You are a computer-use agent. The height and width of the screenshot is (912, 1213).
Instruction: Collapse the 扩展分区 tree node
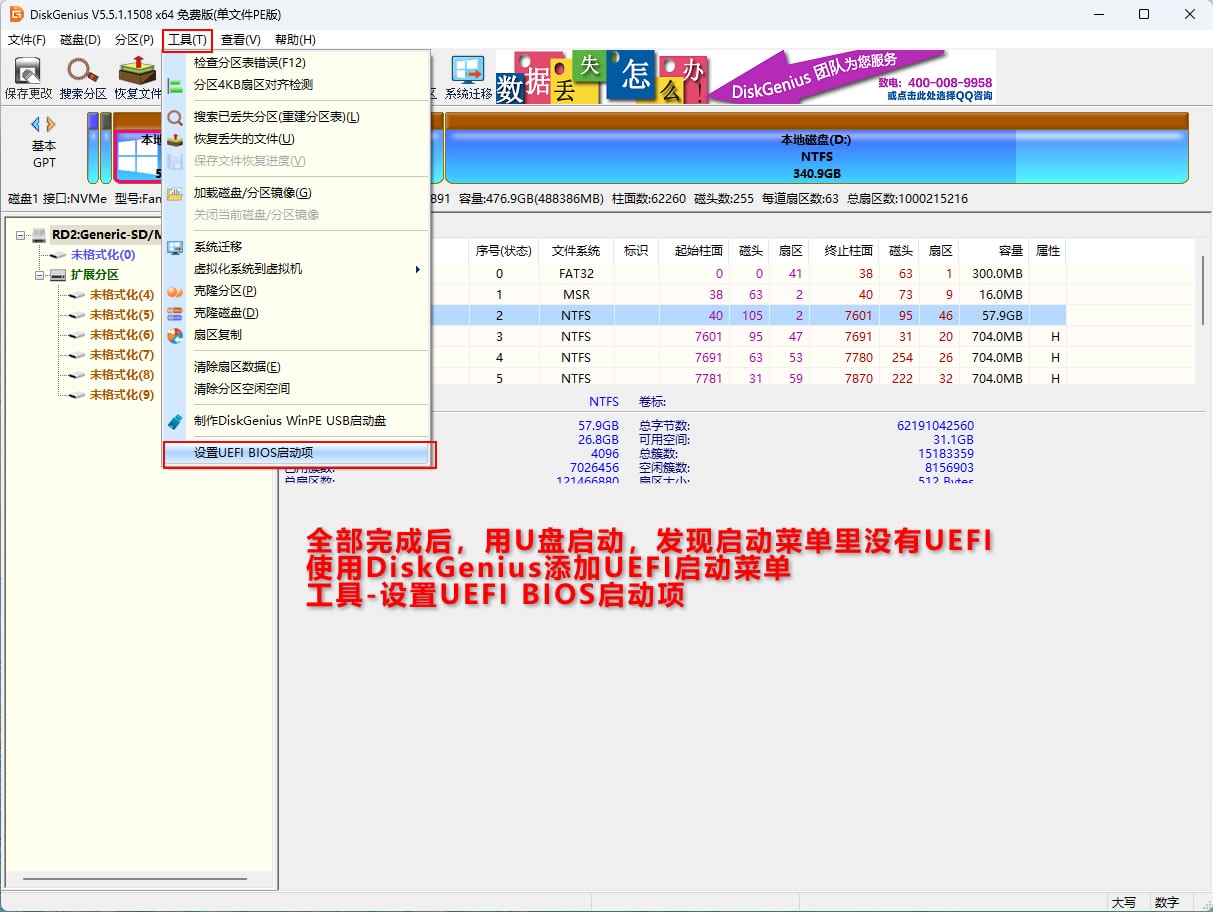[40, 275]
